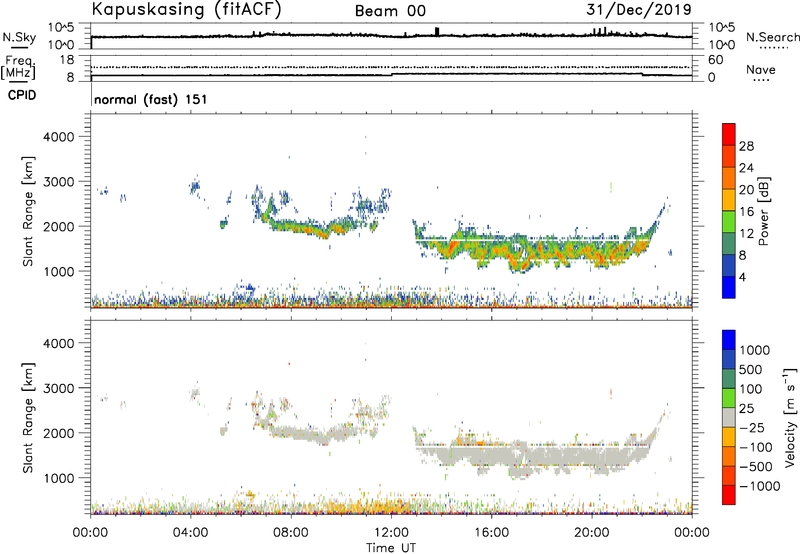Click the noise spike near 14:00 in N.Sky plot
Screen dimensions: 800x554
[437, 32]
